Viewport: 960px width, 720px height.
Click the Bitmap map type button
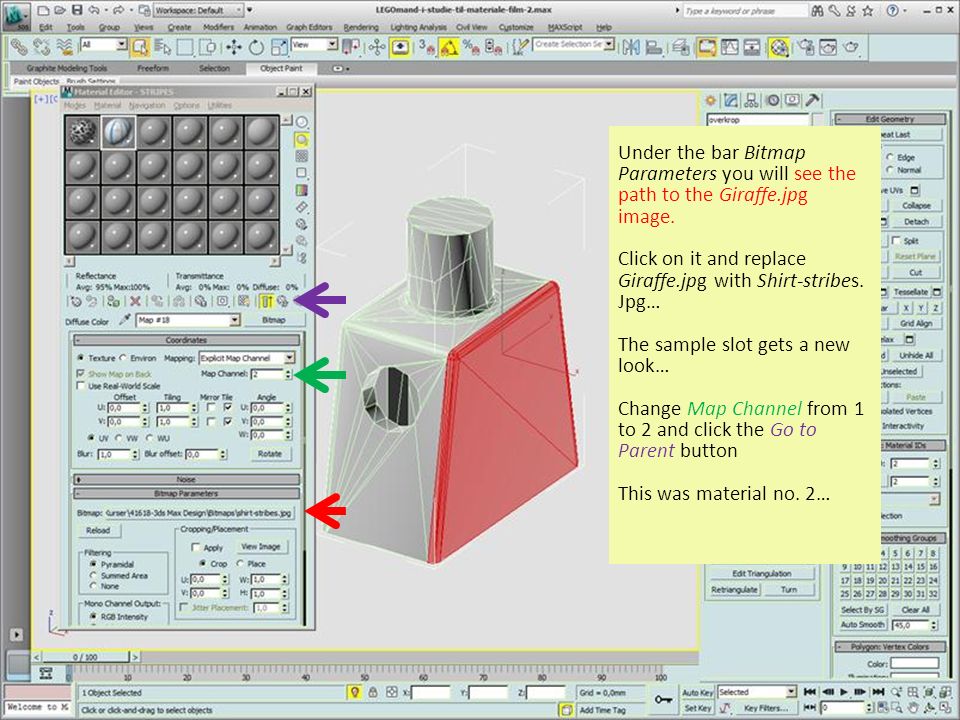274,320
